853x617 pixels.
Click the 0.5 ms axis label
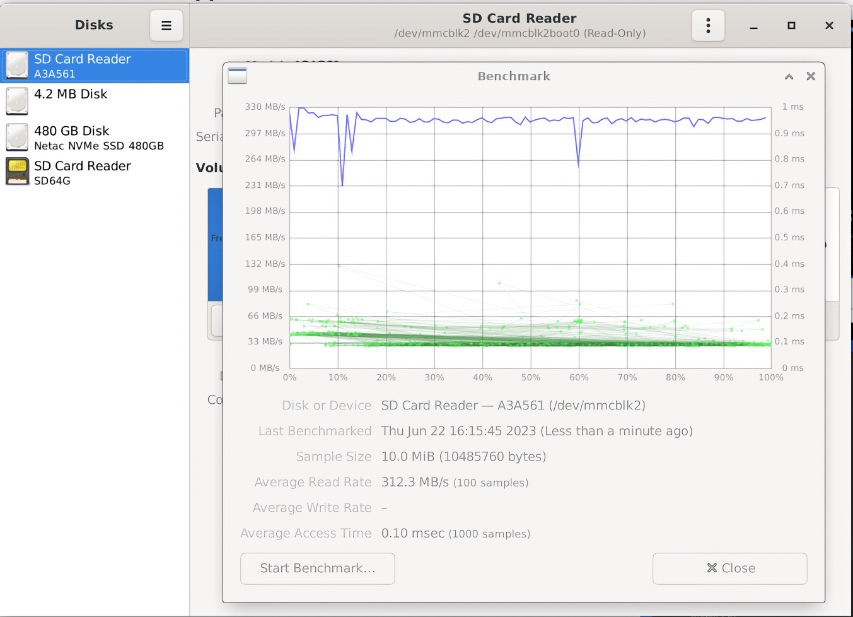(789, 237)
